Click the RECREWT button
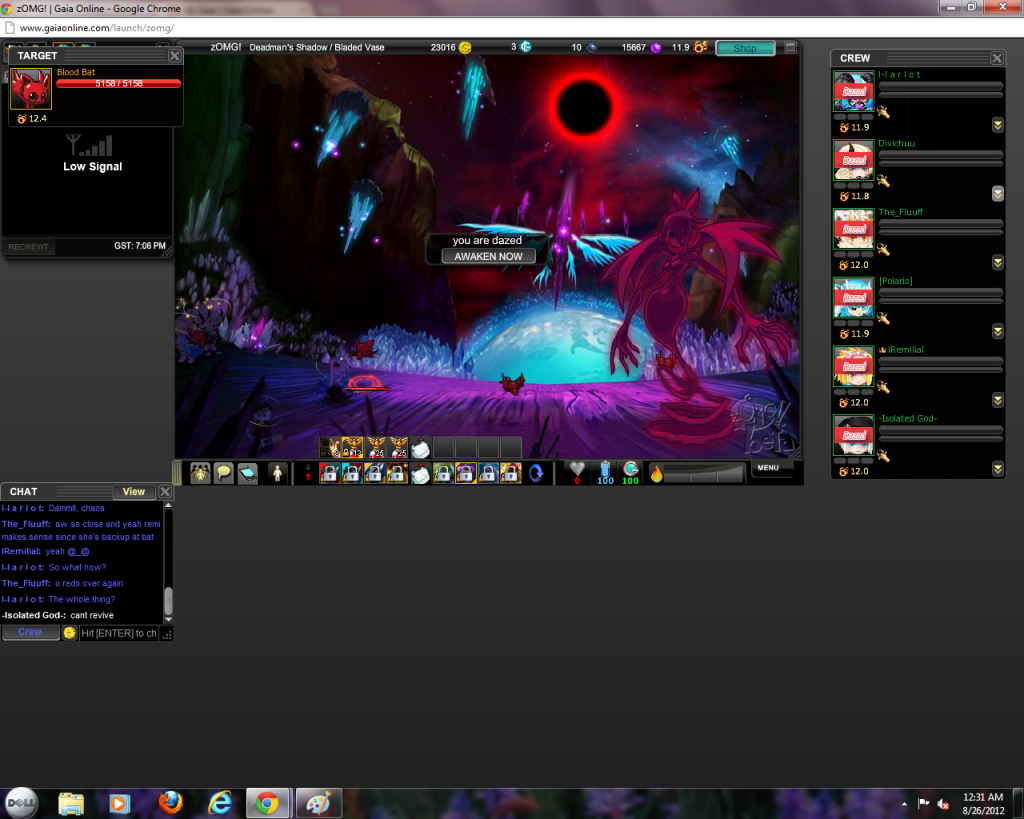 click(x=29, y=246)
